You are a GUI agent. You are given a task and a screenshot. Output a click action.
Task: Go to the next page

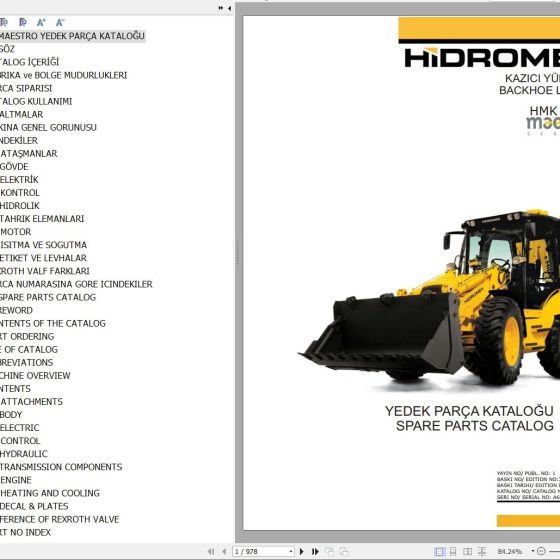(301, 551)
